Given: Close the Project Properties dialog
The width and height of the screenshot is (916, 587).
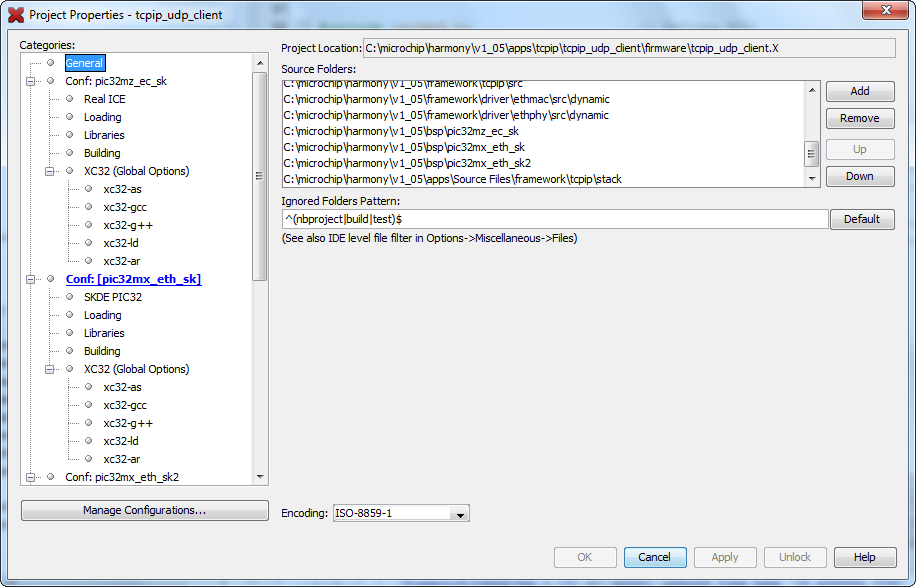Looking at the screenshot, I should (x=886, y=10).
